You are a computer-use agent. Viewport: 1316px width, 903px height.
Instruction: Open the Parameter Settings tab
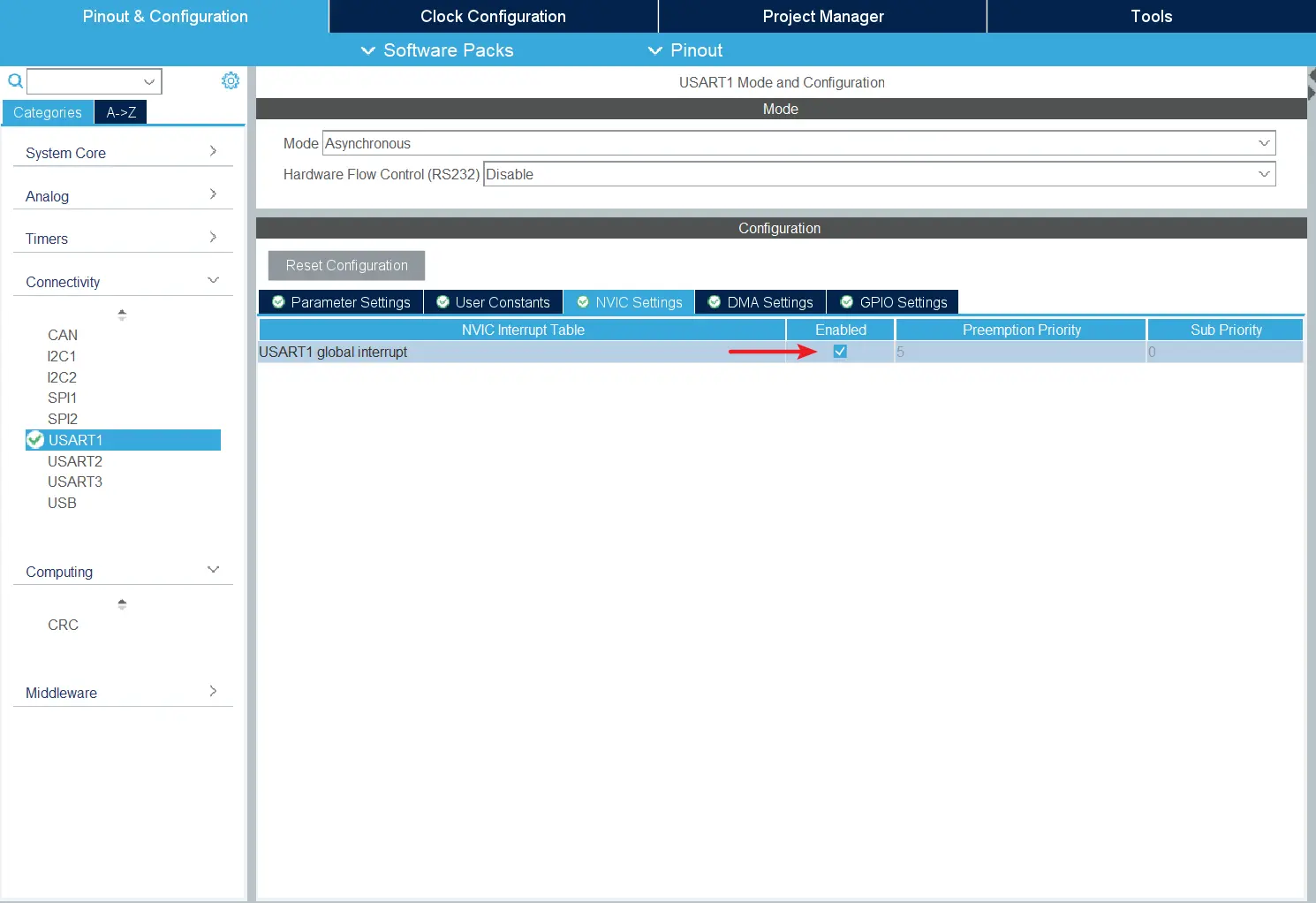(341, 302)
